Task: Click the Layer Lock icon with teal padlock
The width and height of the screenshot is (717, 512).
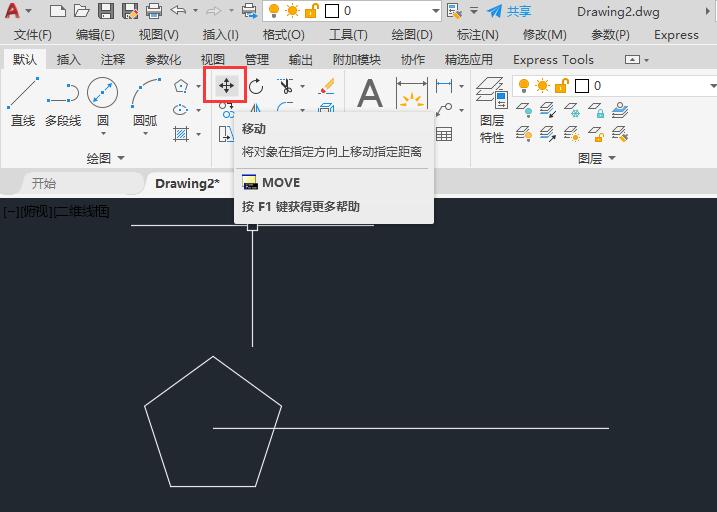Action: [596, 110]
